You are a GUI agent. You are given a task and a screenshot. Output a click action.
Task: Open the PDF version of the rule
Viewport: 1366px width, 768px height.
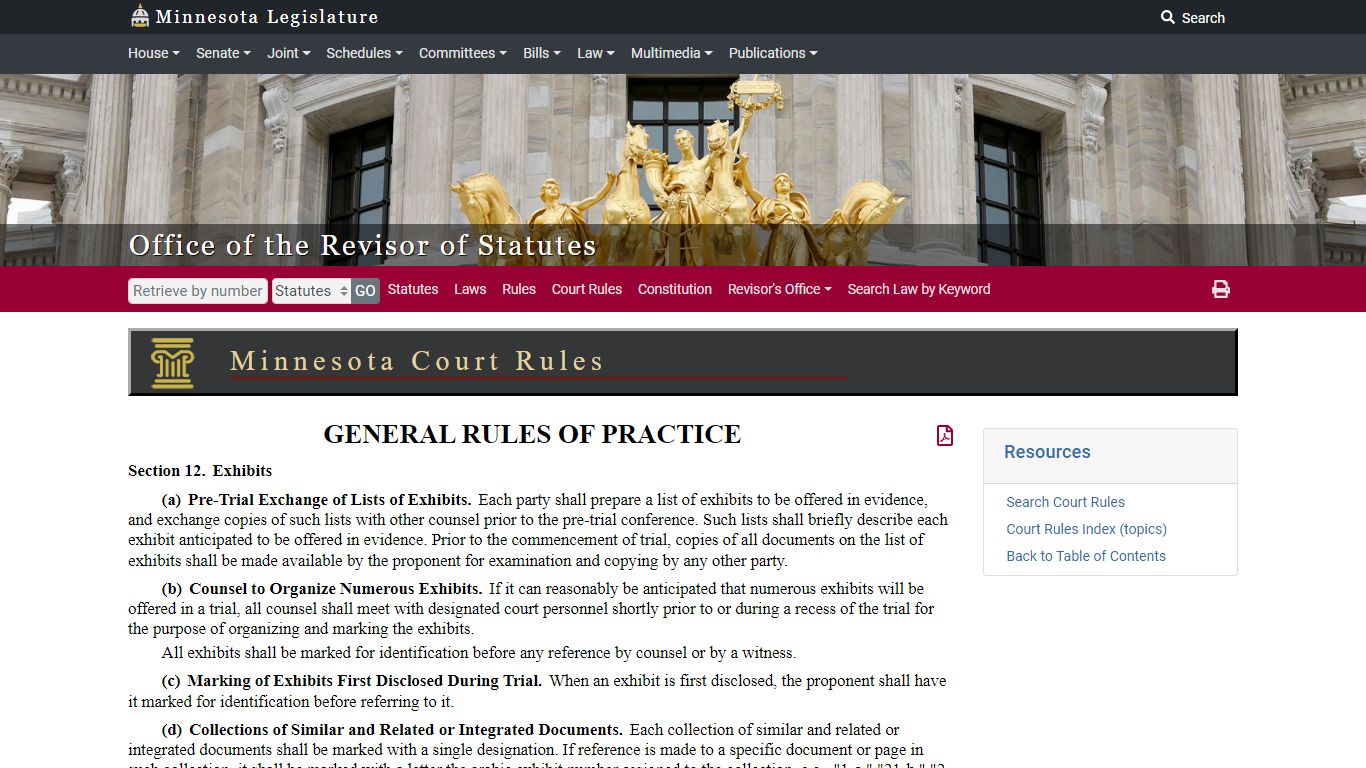click(x=945, y=435)
